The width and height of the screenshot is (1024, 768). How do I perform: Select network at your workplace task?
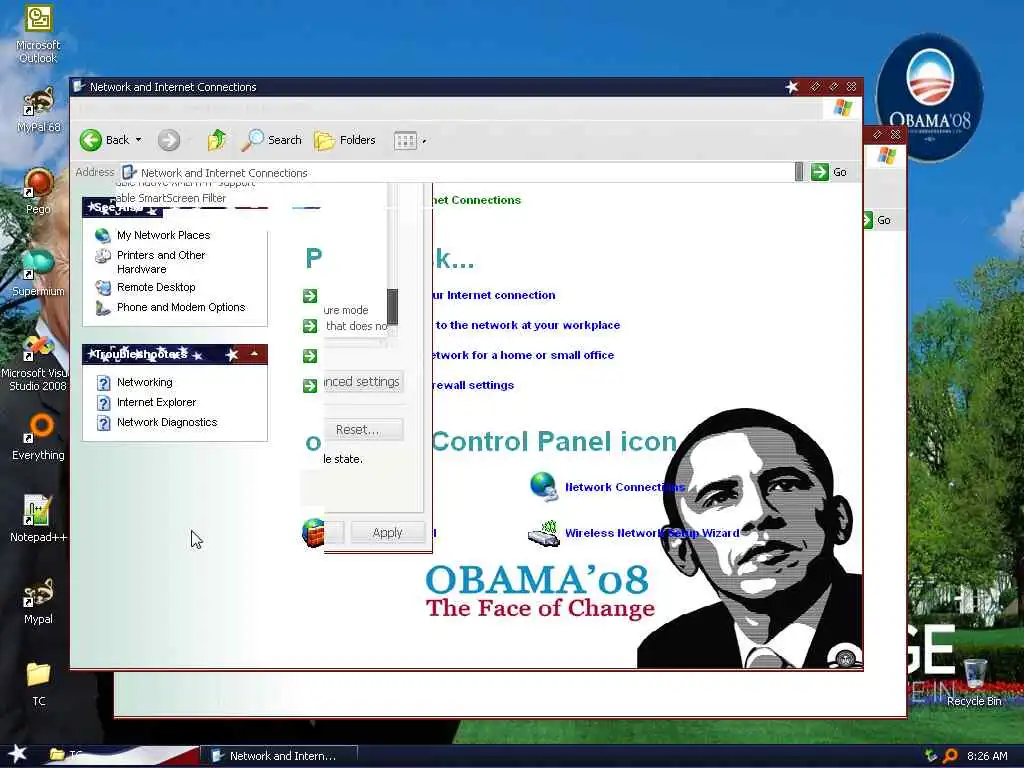pos(526,325)
